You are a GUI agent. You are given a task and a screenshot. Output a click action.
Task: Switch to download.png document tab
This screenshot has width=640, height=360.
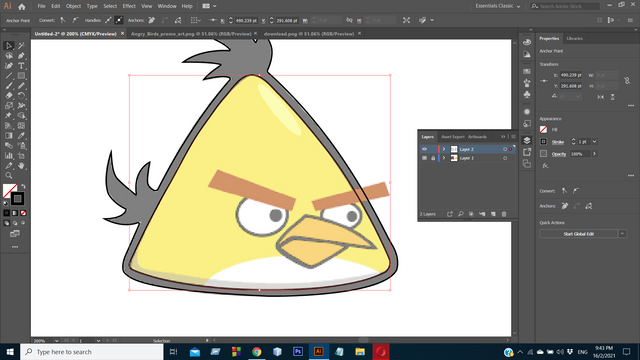click(x=309, y=34)
